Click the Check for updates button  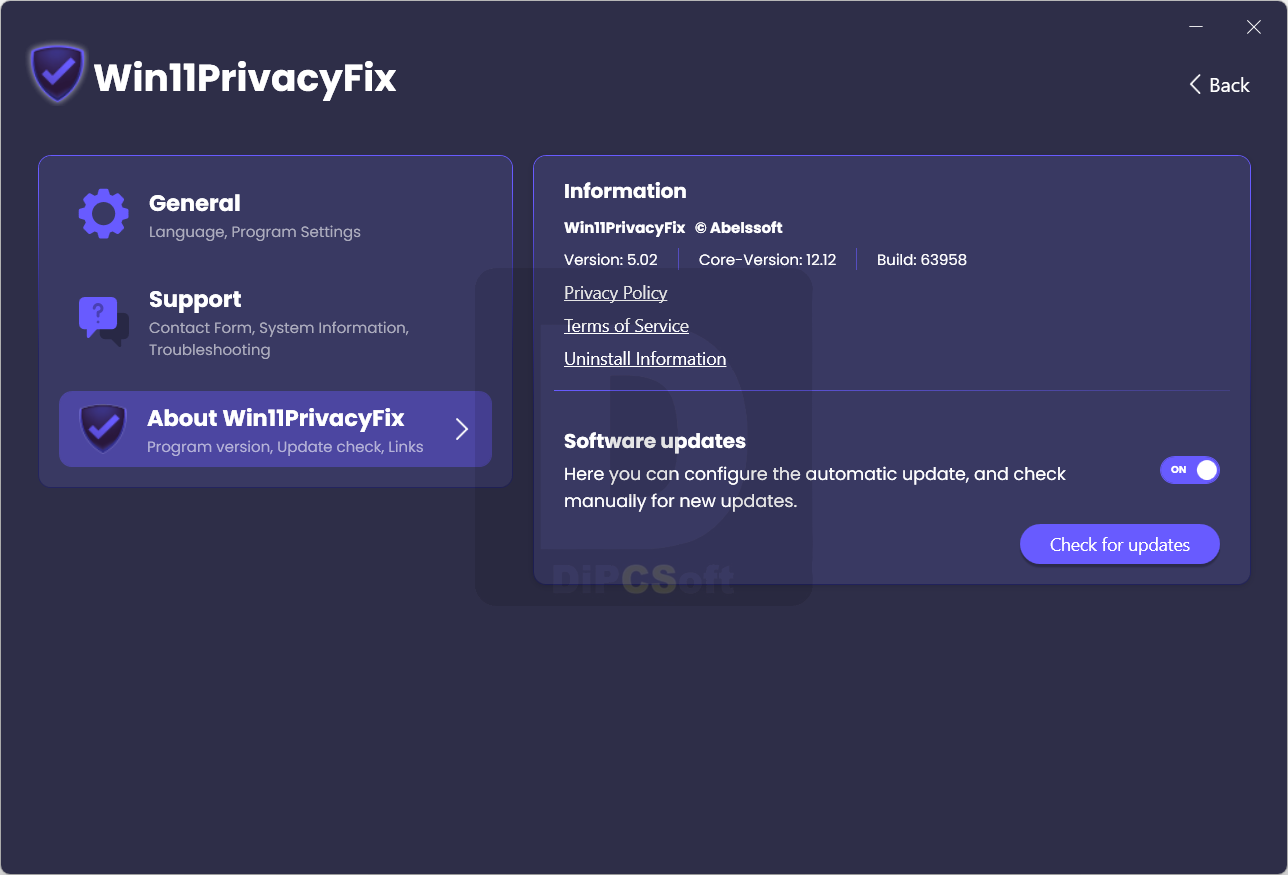click(x=1120, y=545)
